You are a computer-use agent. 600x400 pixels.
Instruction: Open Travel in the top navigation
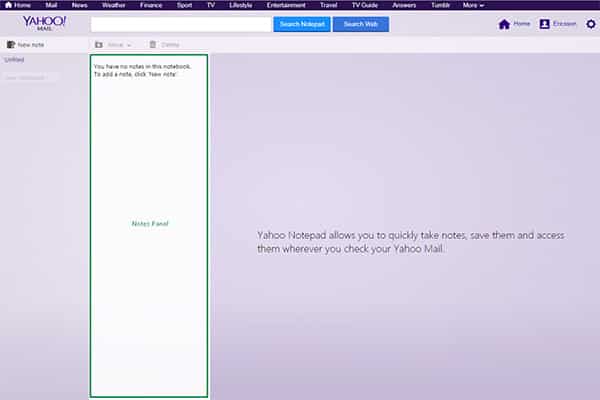[x=329, y=5]
